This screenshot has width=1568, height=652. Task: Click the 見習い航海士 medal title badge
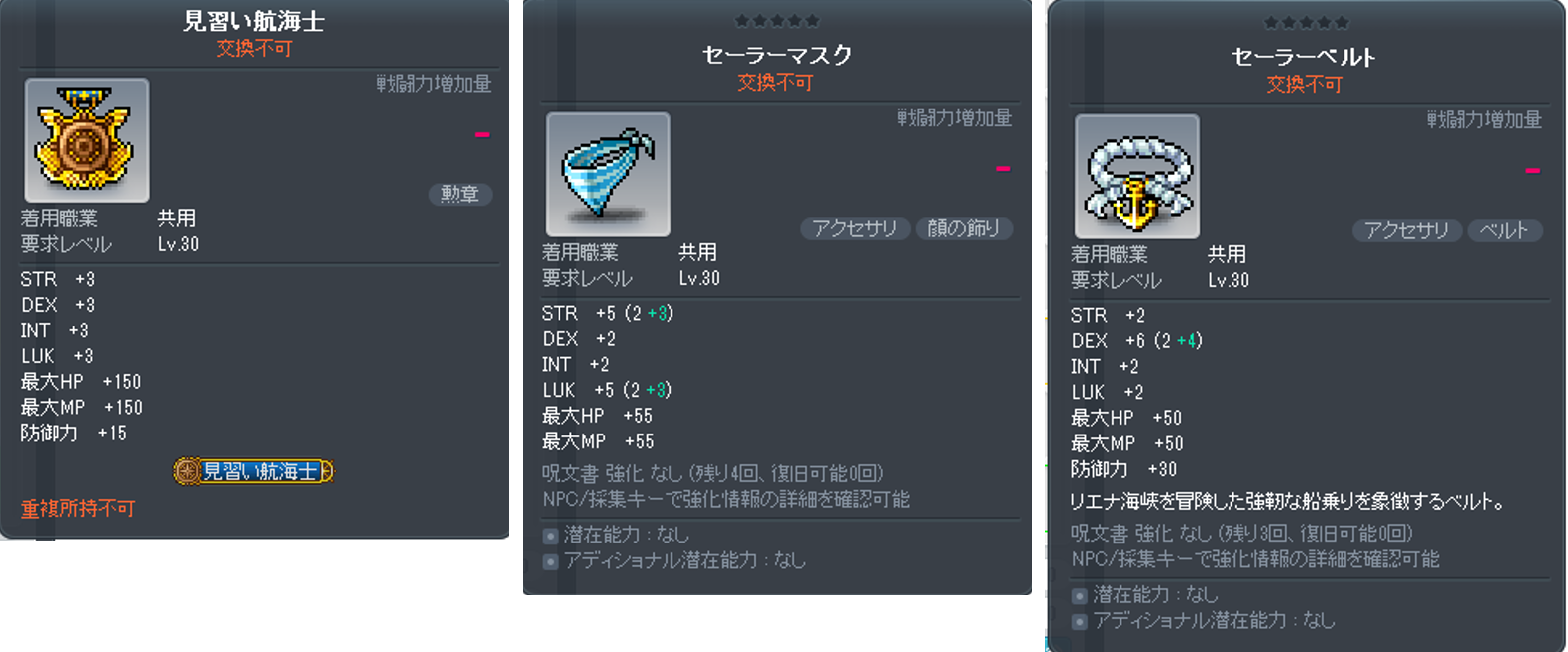coord(253,471)
